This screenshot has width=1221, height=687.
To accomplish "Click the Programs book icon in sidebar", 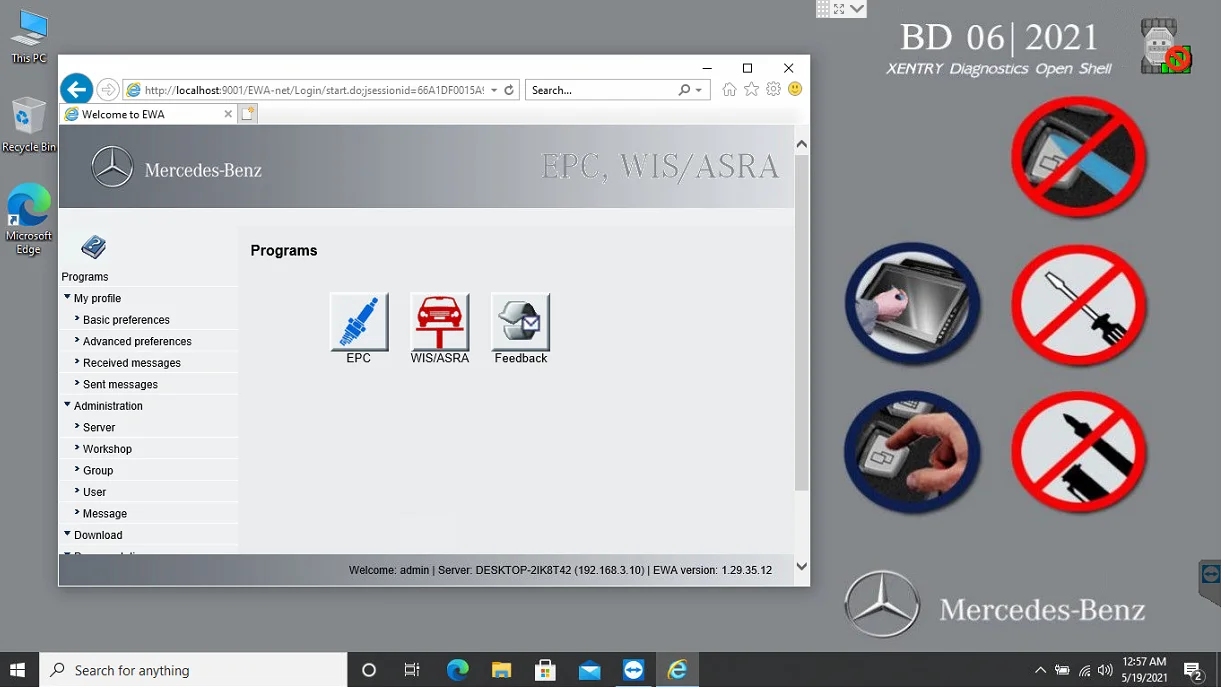I will click(94, 247).
